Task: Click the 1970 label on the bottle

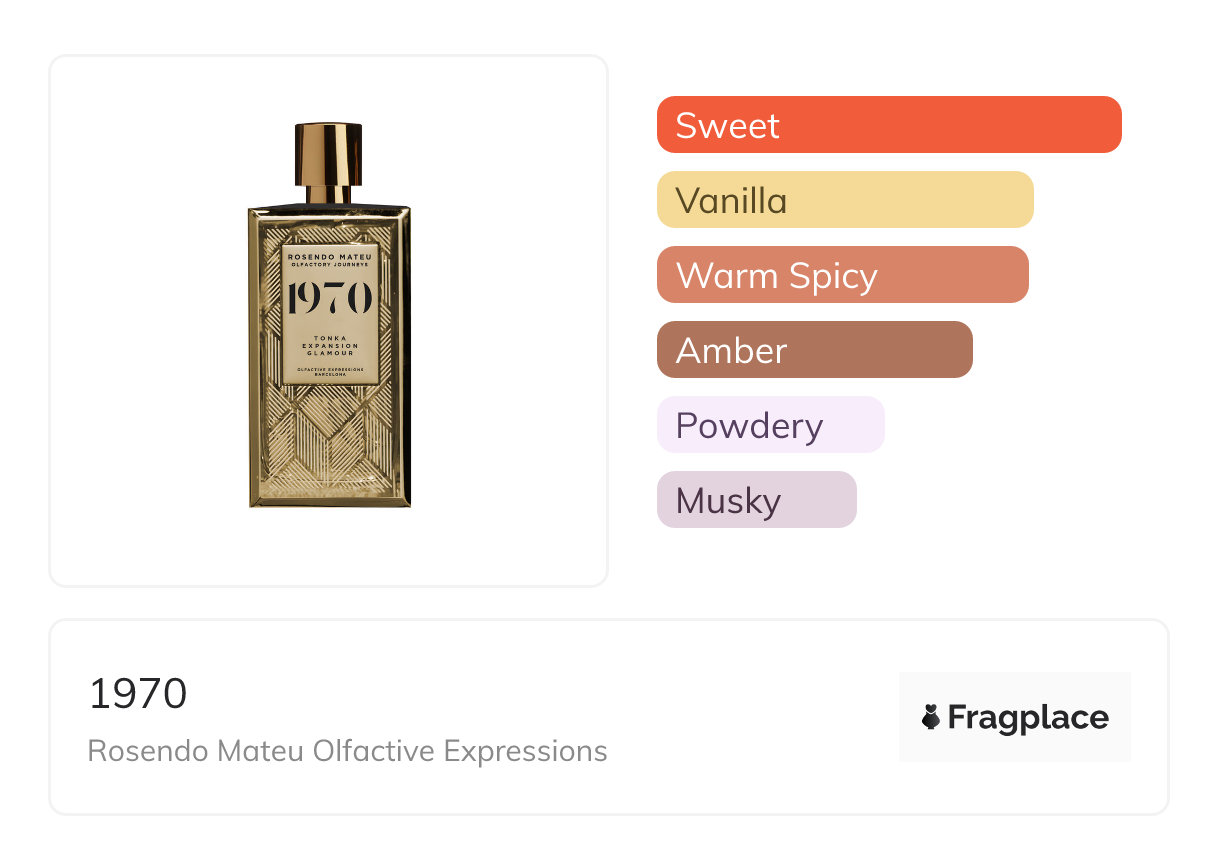Action: click(329, 298)
